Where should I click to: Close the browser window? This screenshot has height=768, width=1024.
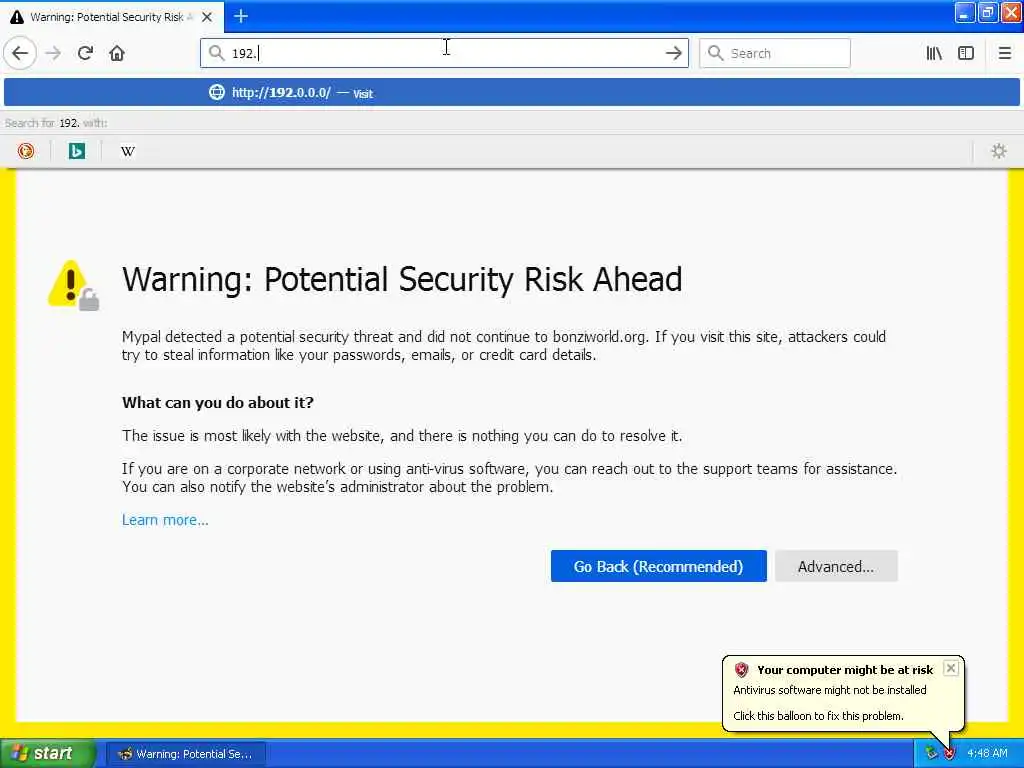point(1011,12)
